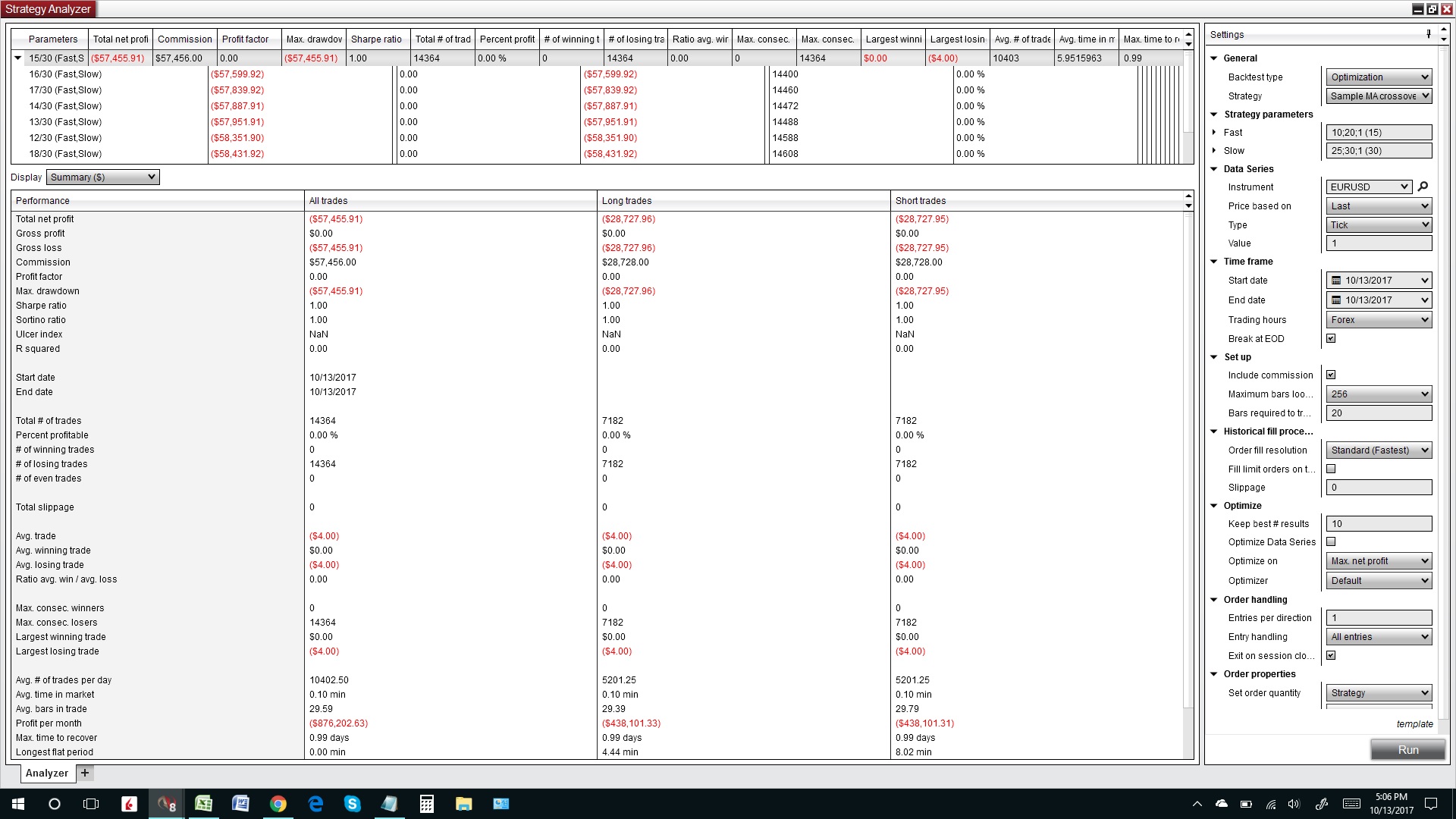Run the optimization
The width and height of the screenshot is (1456, 819).
(1407, 749)
